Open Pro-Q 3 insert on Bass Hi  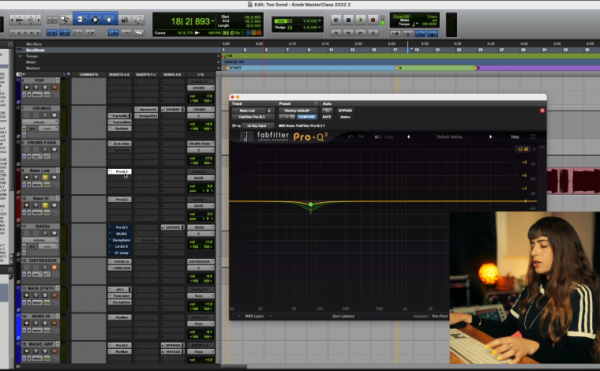point(120,200)
